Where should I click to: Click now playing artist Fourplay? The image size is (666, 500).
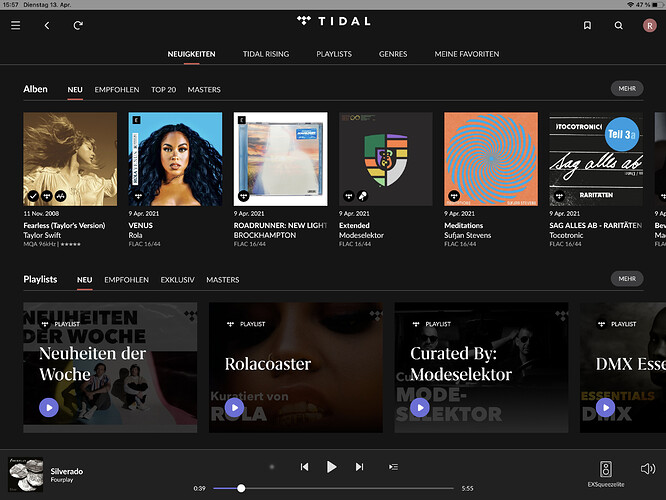tap(62, 480)
